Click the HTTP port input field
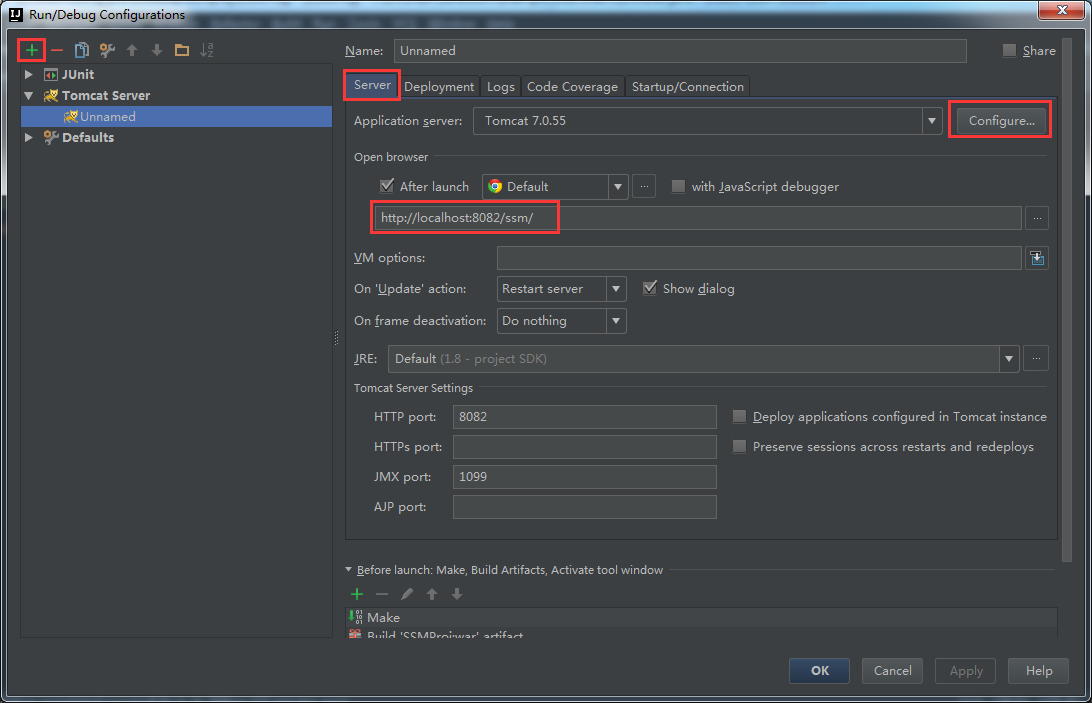 click(584, 417)
